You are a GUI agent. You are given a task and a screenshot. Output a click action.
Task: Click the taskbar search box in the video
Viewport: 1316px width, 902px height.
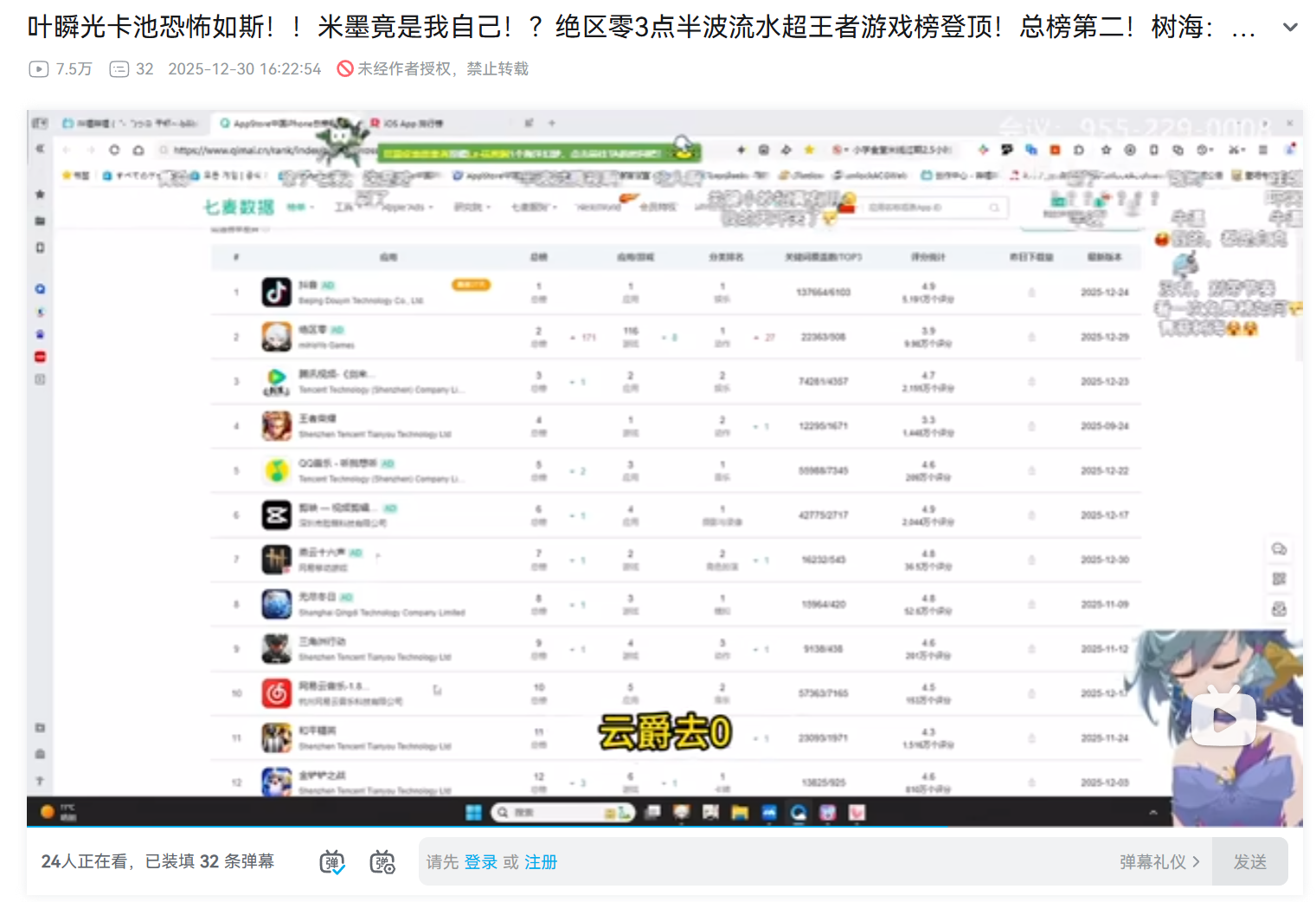[x=563, y=812]
